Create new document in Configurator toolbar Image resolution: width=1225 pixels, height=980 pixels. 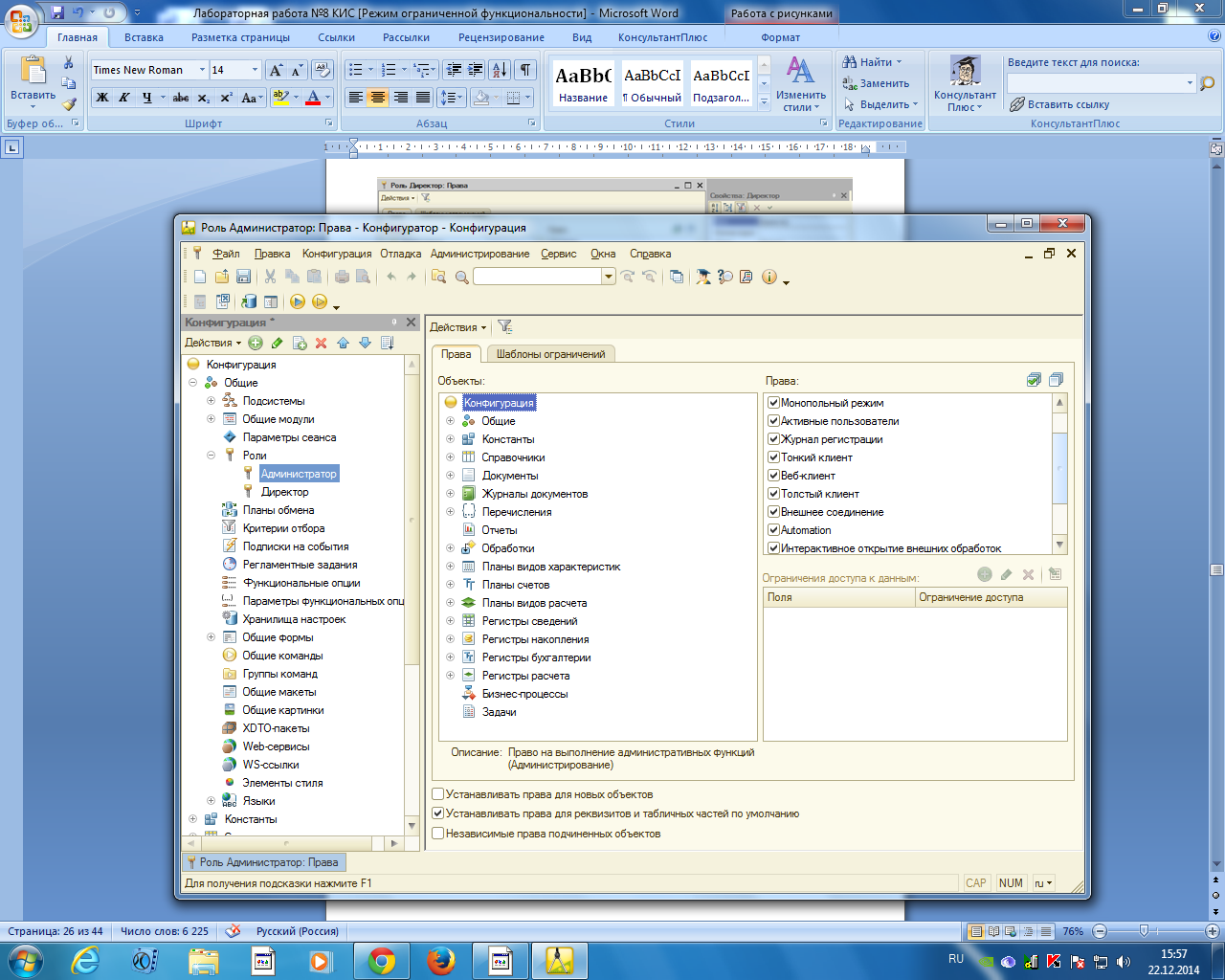200,277
